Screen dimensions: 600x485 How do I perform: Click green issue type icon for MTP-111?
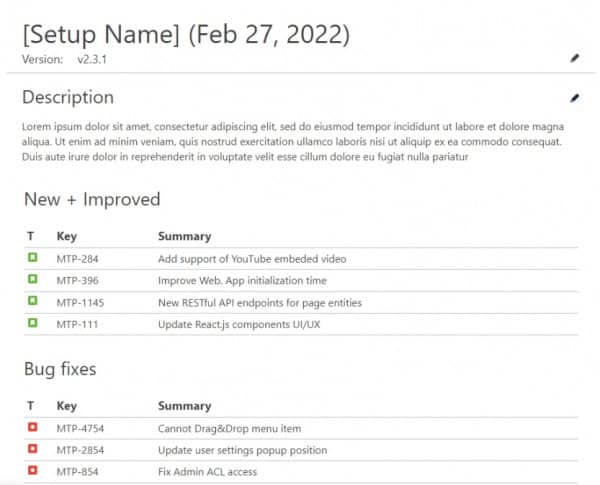tap(32, 324)
